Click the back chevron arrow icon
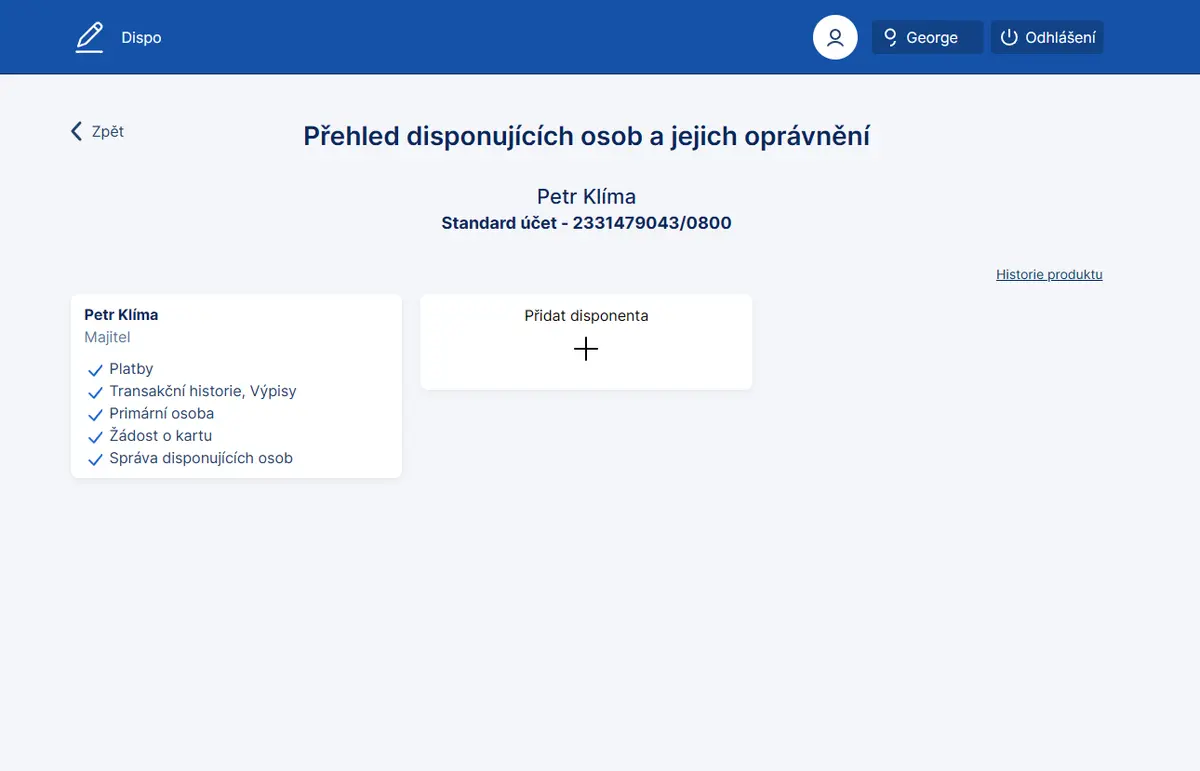This screenshot has height=771, width=1200. point(77,131)
